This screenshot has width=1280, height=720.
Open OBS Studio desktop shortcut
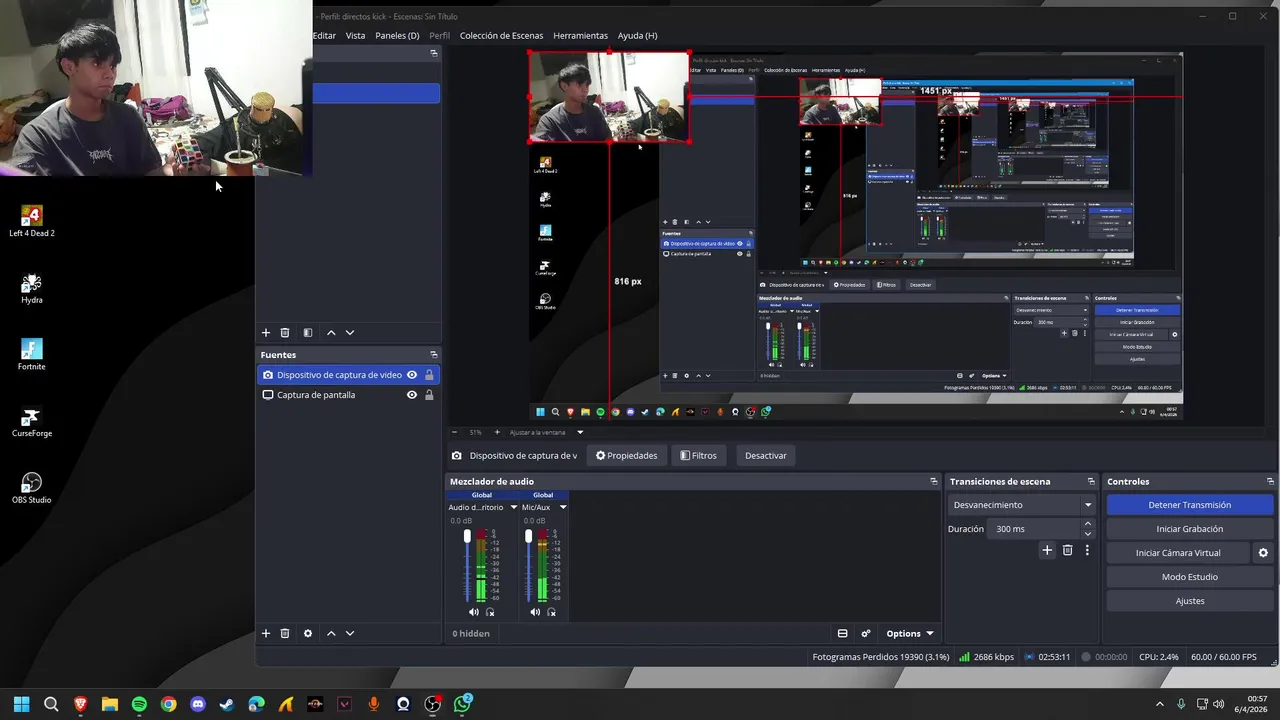pos(32,488)
